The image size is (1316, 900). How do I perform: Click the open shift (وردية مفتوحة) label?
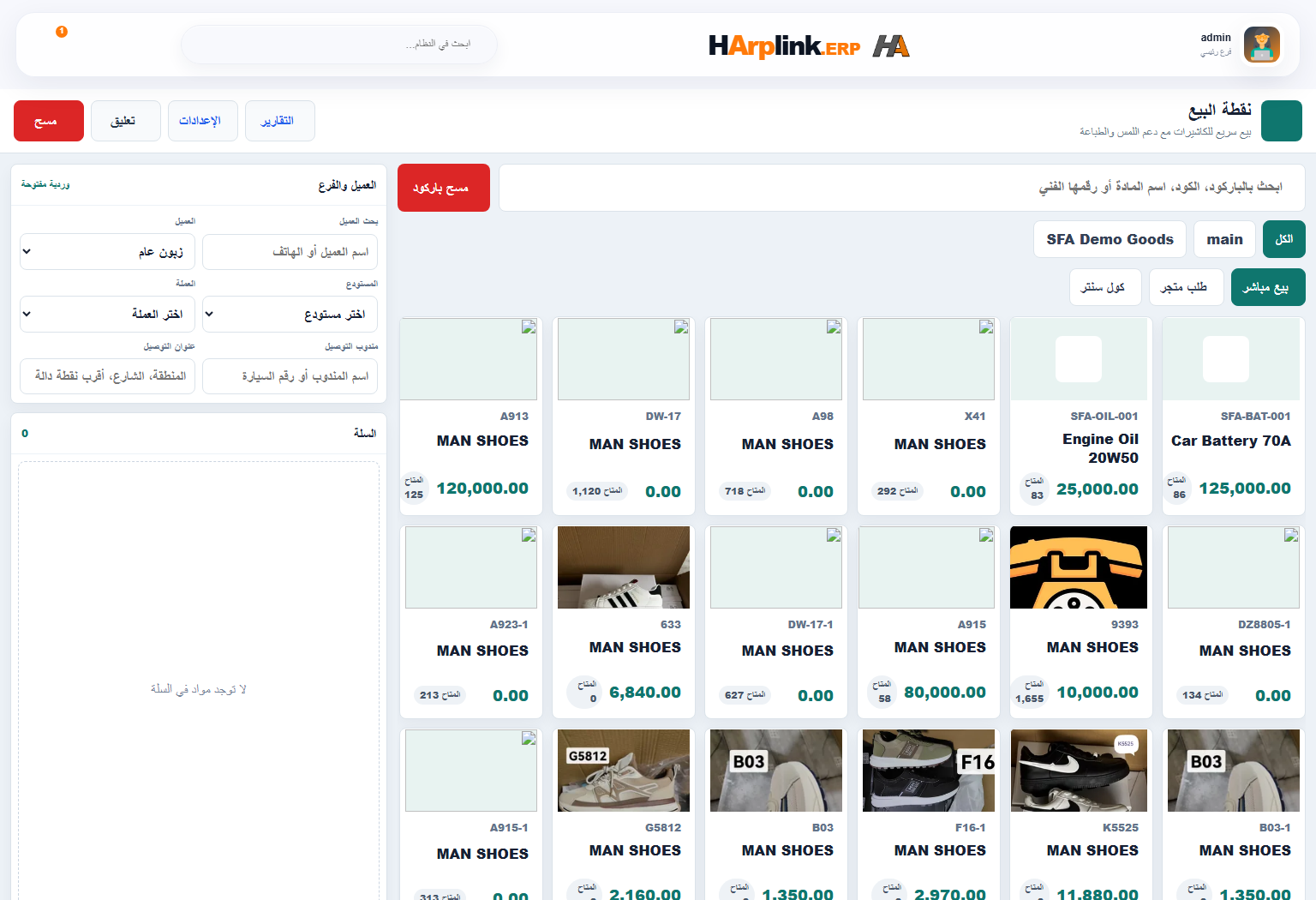[x=45, y=184]
